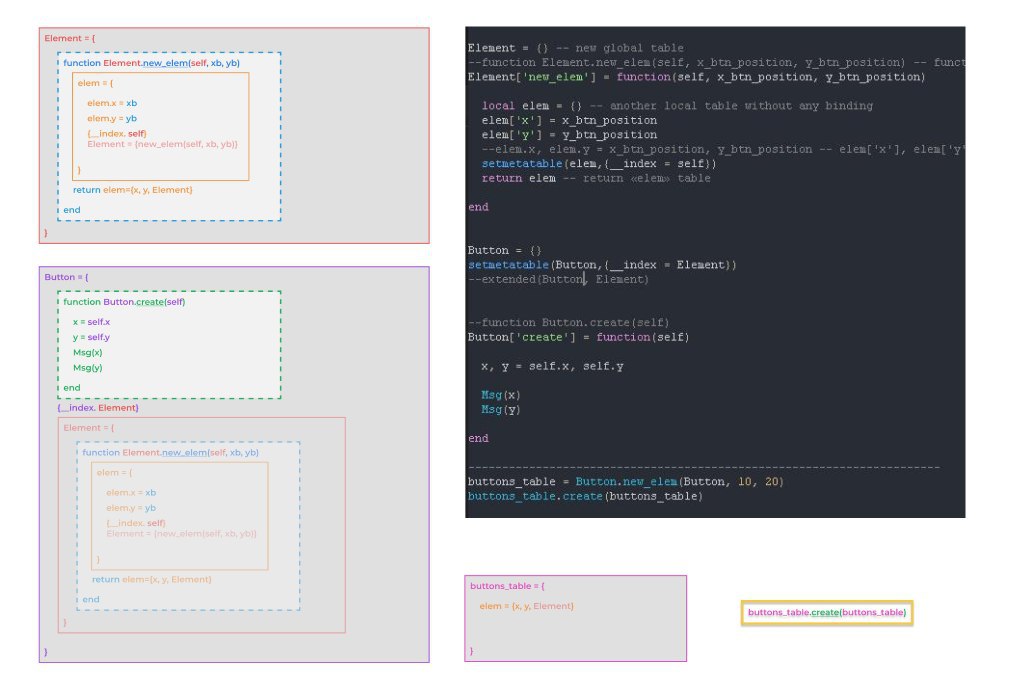Select elem['x'] = x_btn_position code line

point(569,120)
